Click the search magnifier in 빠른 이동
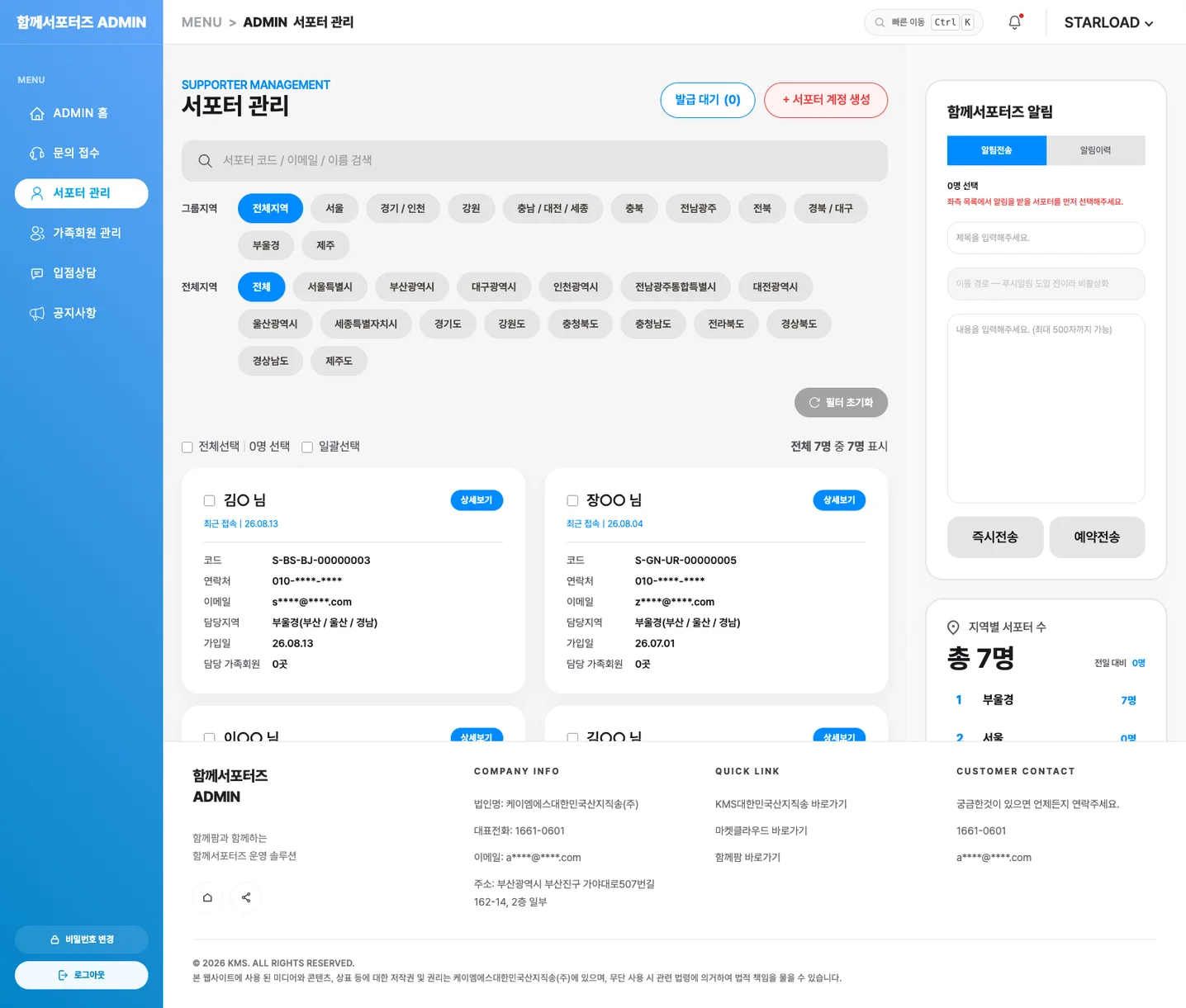Image resolution: width=1186 pixels, height=1008 pixels. pyautogui.click(x=880, y=22)
